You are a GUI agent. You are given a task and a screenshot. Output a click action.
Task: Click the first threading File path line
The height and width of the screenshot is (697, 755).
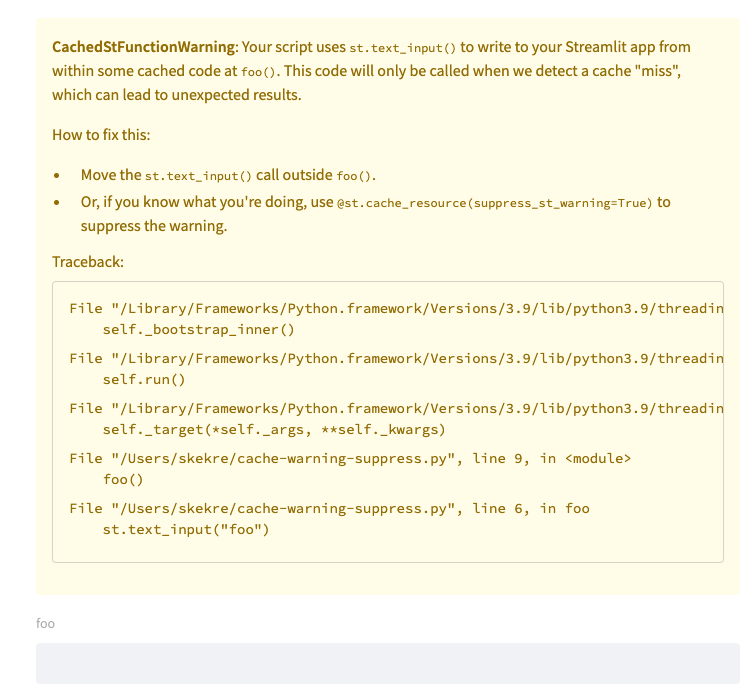click(x=396, y=309)
